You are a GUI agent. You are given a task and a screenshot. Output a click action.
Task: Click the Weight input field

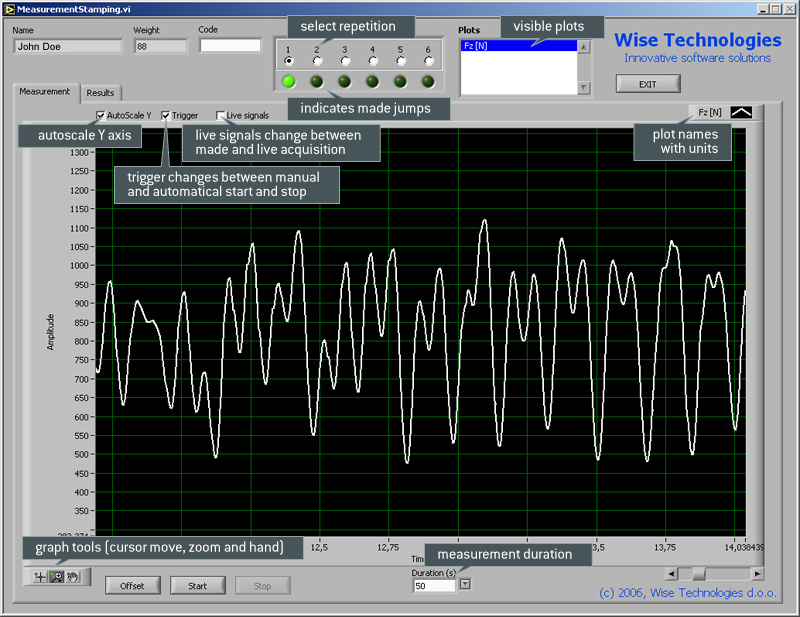click(161, 46)
